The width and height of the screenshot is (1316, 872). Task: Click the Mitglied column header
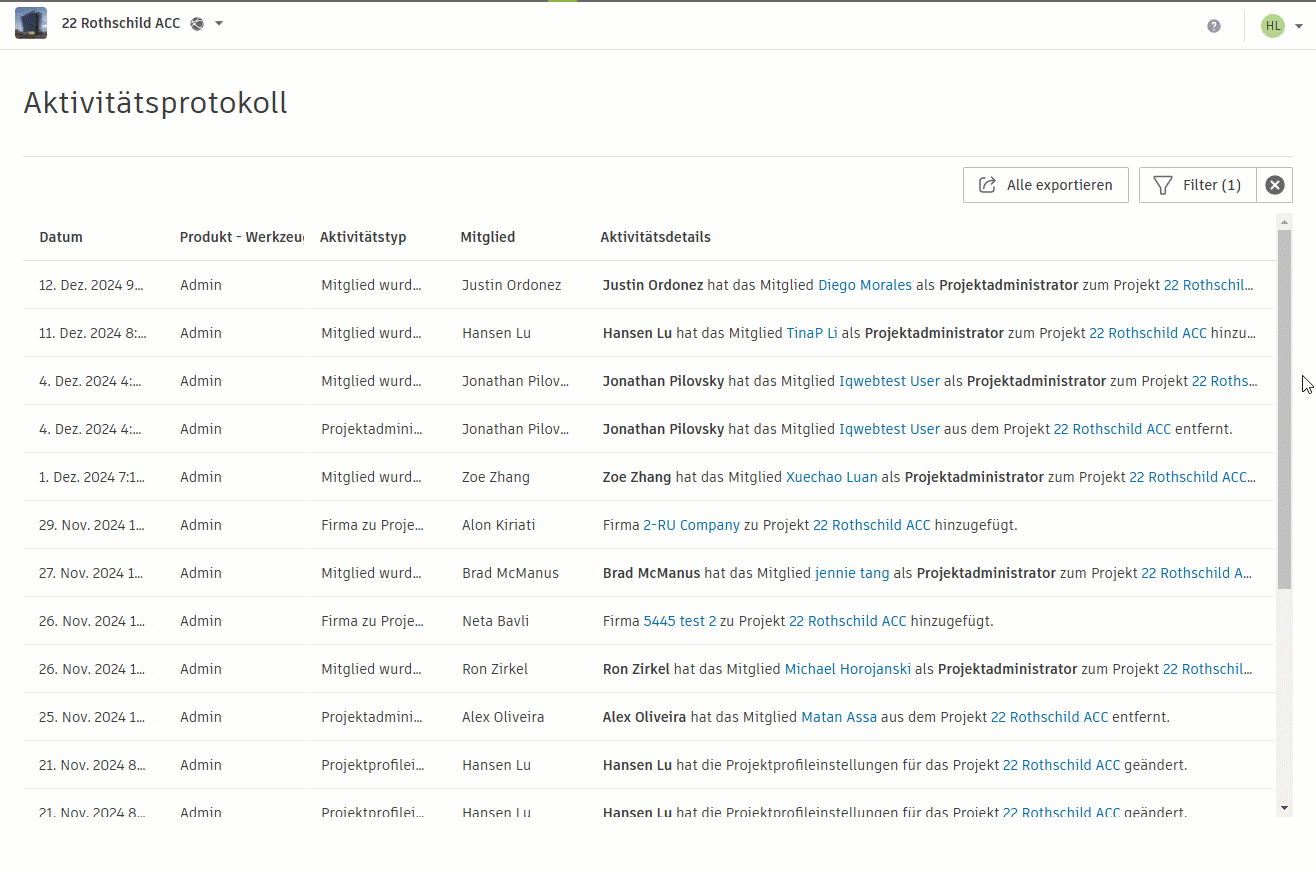tap(487, 237)
